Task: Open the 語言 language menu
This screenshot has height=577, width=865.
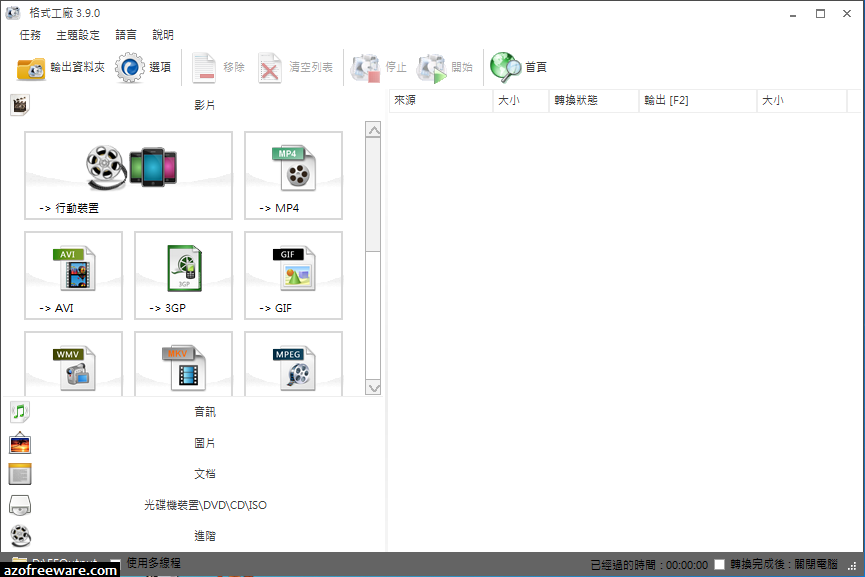Action: coord(126,35)
